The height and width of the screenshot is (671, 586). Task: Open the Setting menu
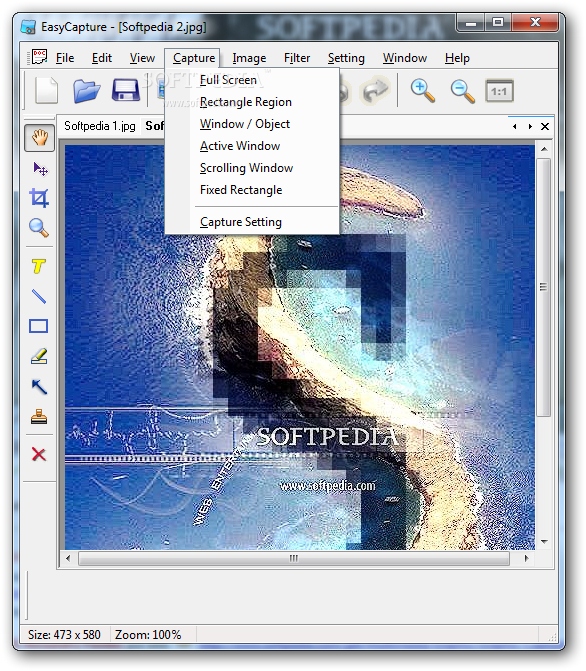coord(346,58)
